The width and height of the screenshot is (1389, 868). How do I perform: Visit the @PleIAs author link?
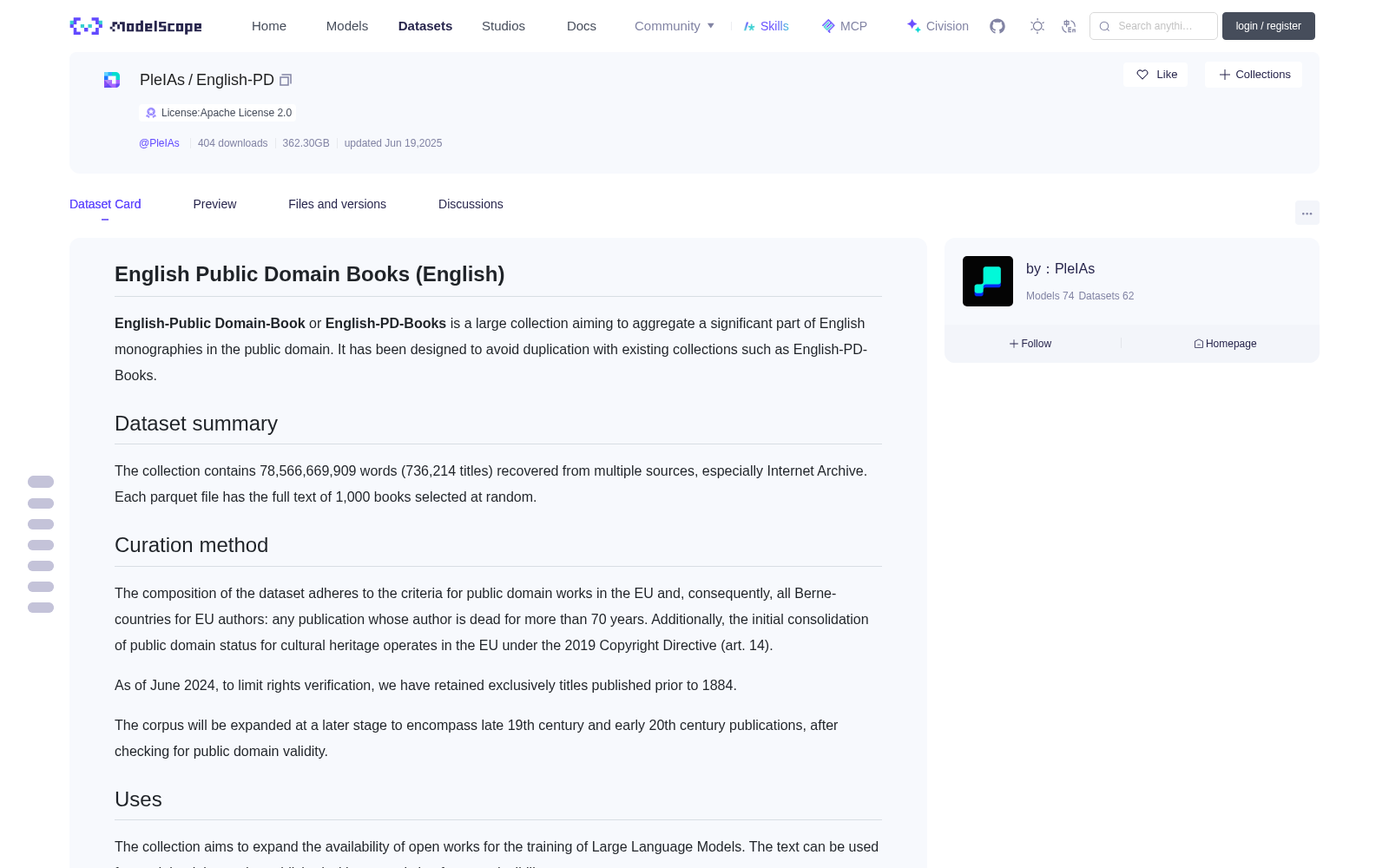pyautogui.click(x=159, y=143)
